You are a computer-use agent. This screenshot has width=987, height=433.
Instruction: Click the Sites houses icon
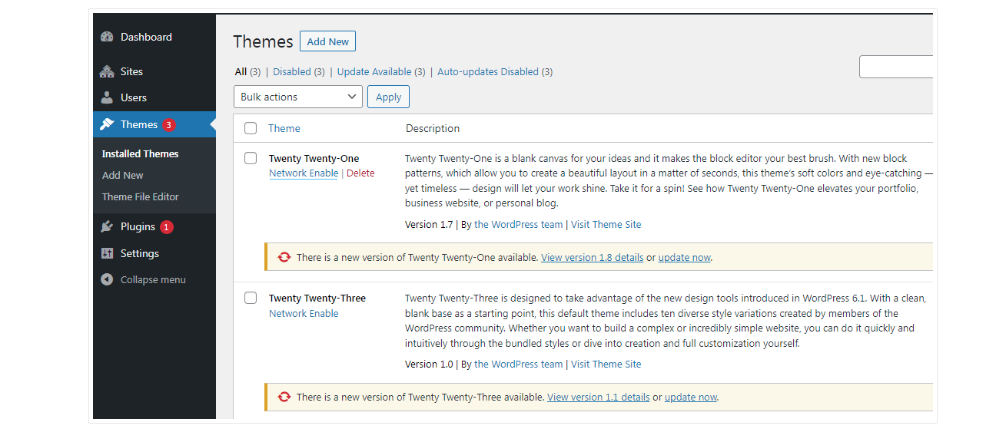pyautogui.click(x=106, y=72)
